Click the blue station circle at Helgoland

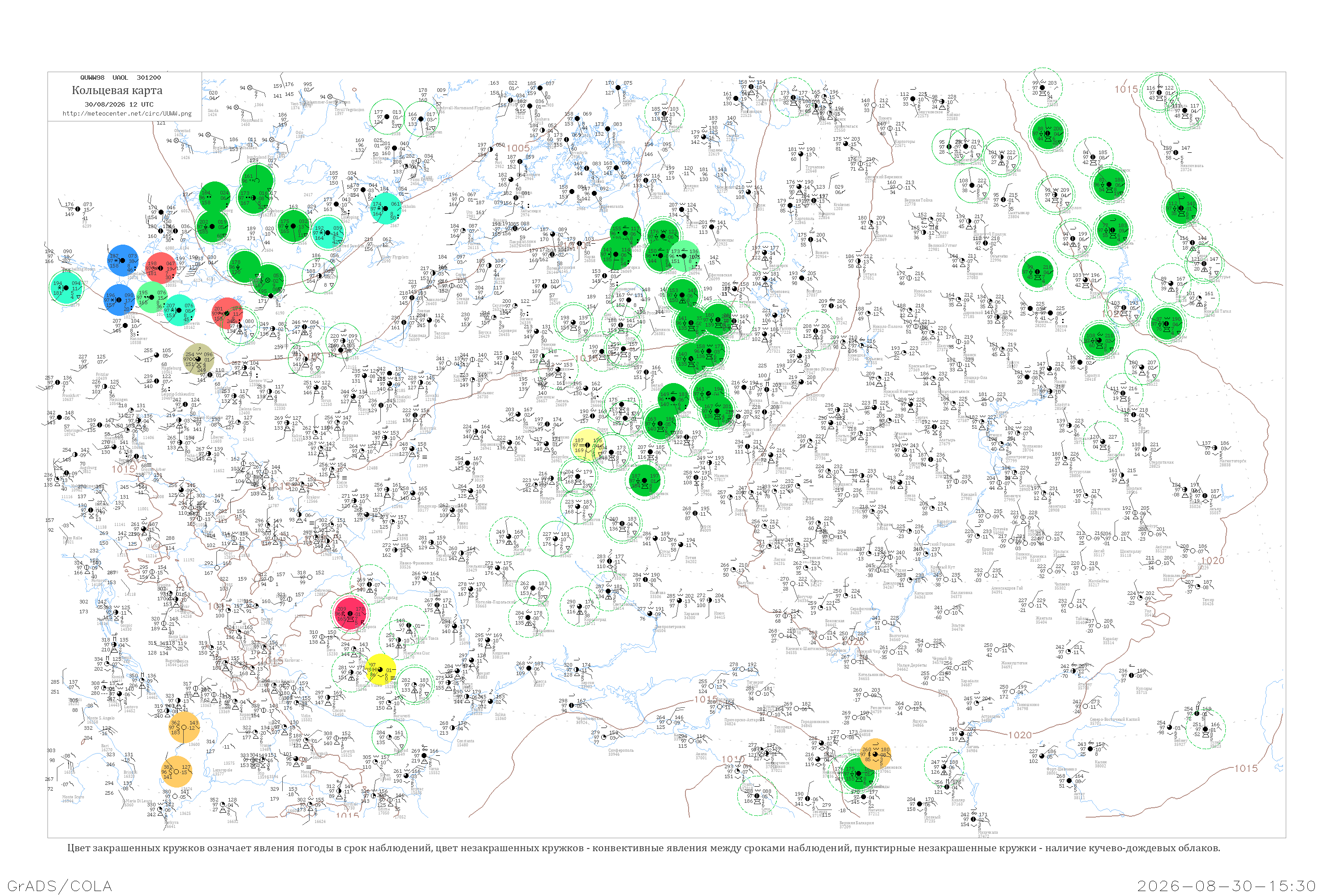(122, 261)
